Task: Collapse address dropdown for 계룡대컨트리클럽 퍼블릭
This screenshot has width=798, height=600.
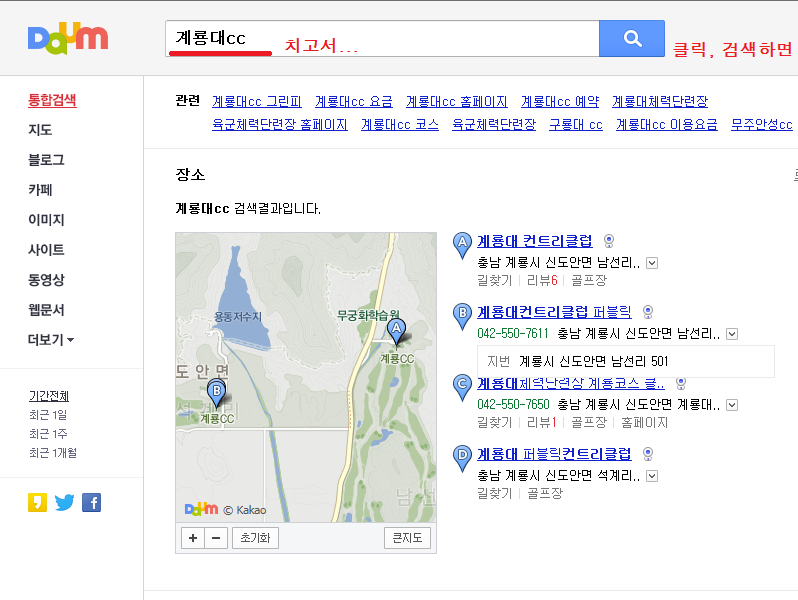Action: (732, 334)
